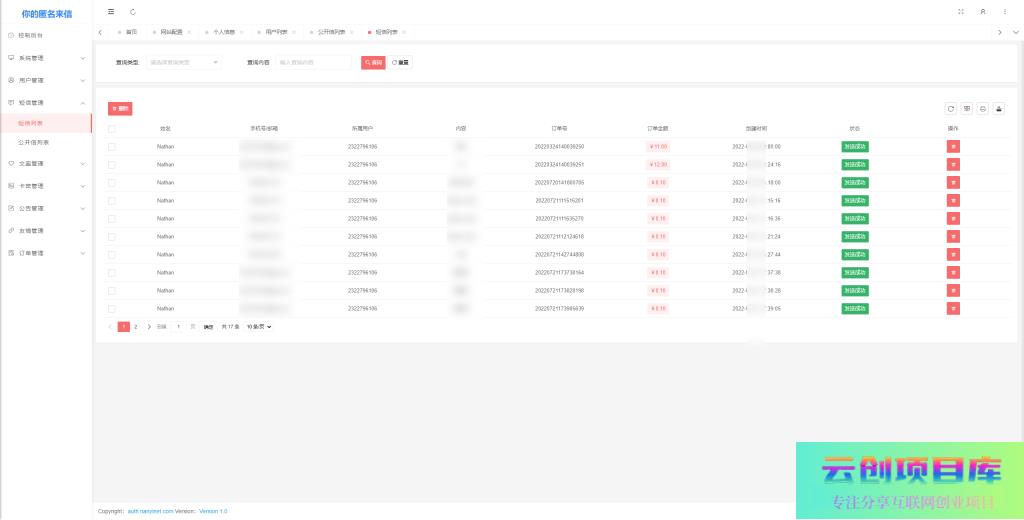Open the print icon above the table
The image size is (1024, 520).
983,108
